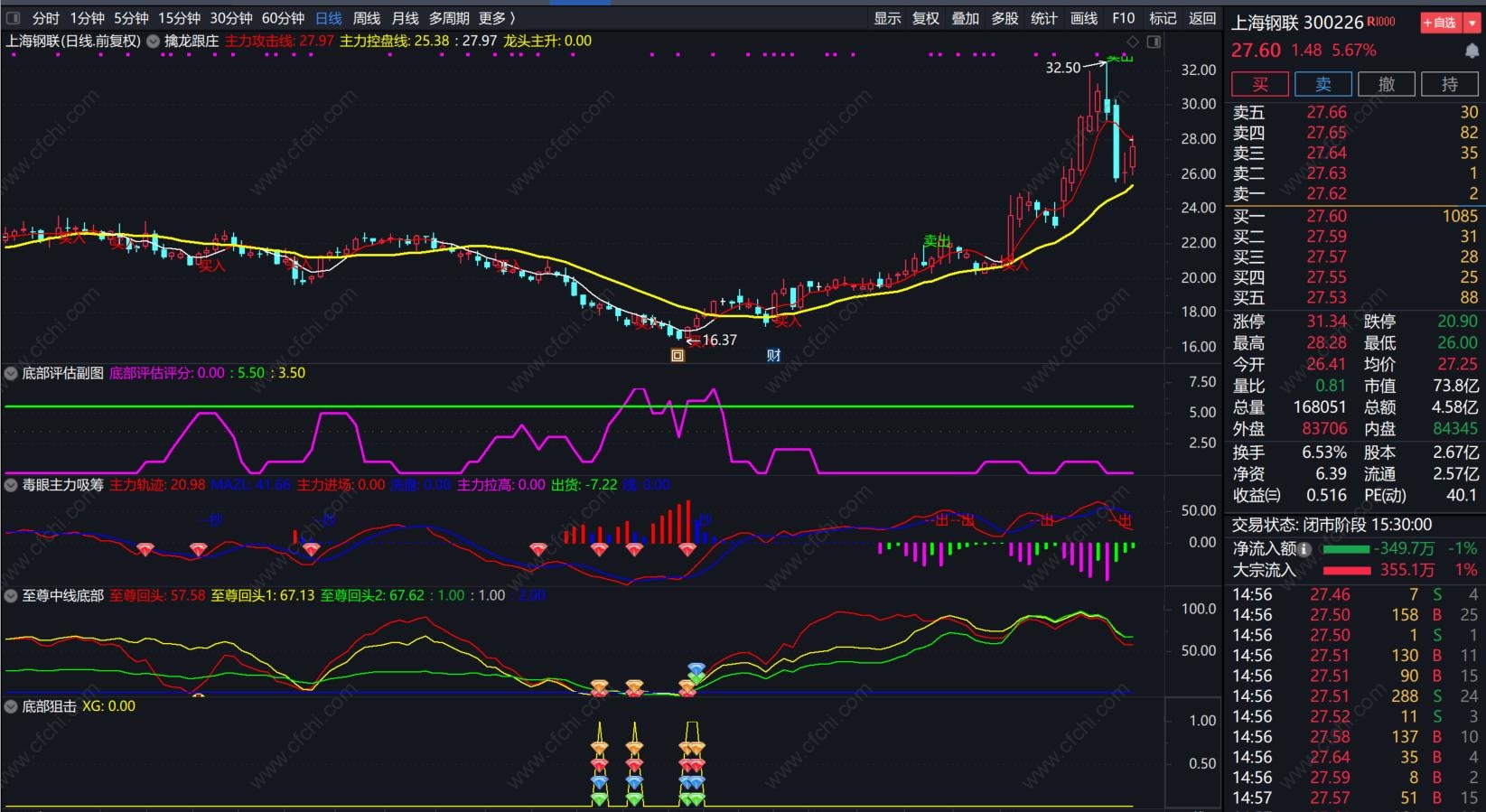This screenshot has height=812, width=1486.
Task: Open the 画线 drawing tools menu
Action: point(1083,18)
